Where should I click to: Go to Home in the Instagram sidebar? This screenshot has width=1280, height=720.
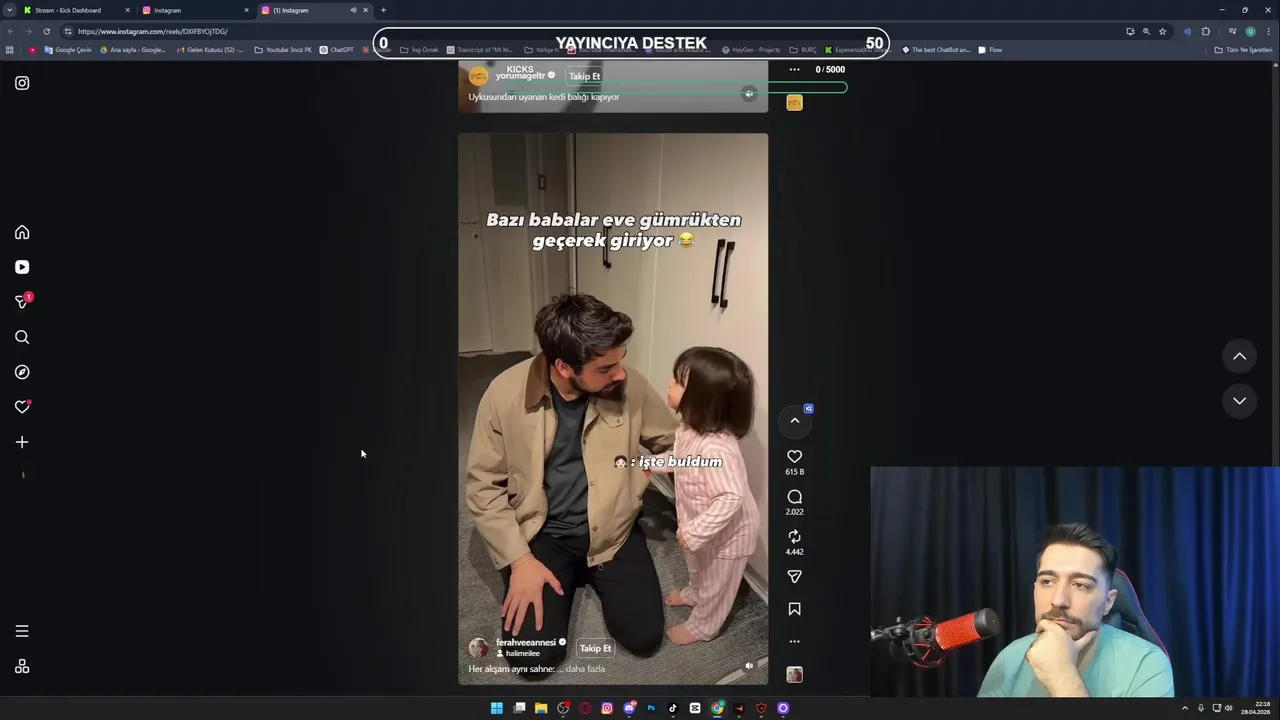pyautogui.click(x=22, y=232)
